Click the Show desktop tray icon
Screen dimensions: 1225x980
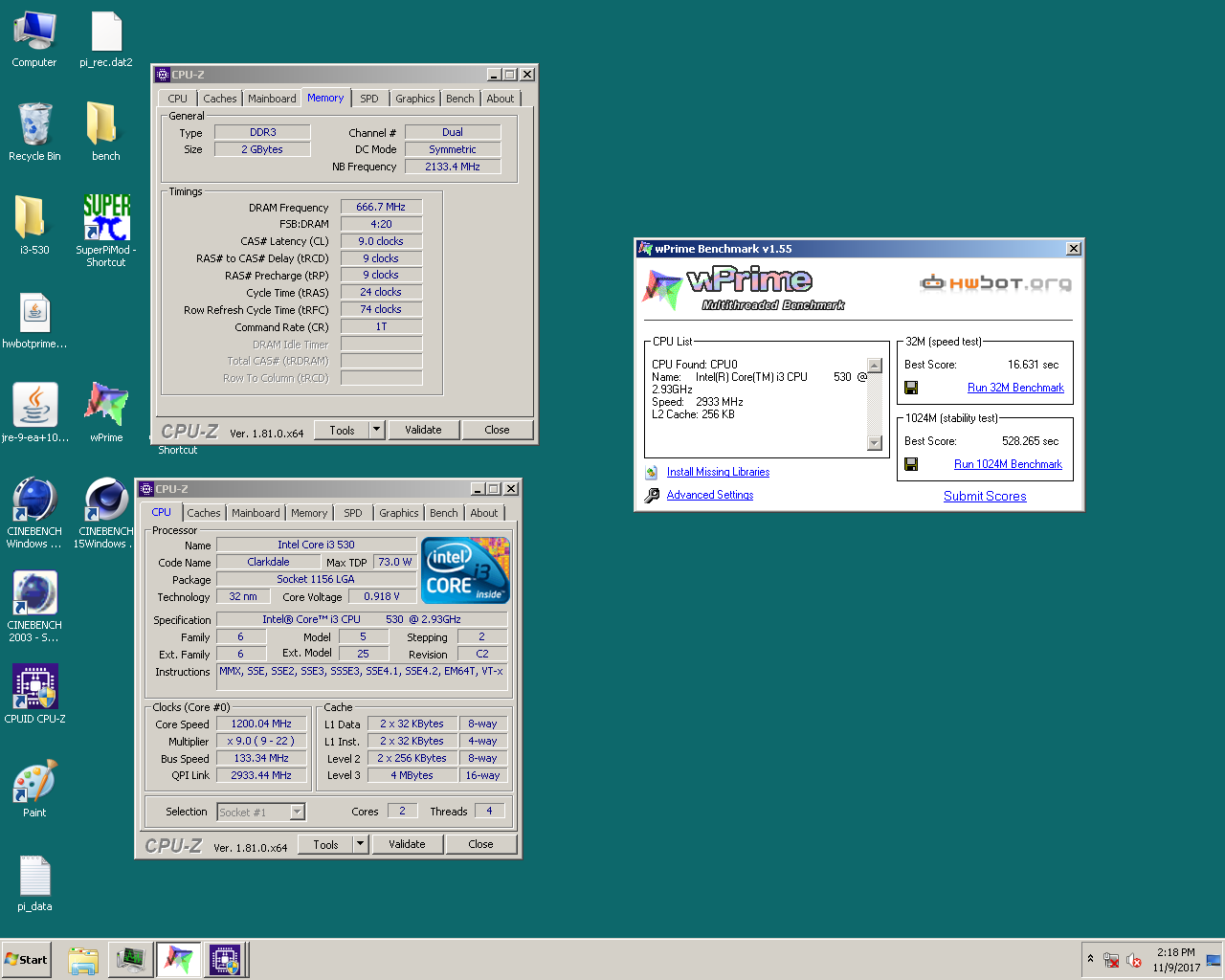pos(1214,960)
